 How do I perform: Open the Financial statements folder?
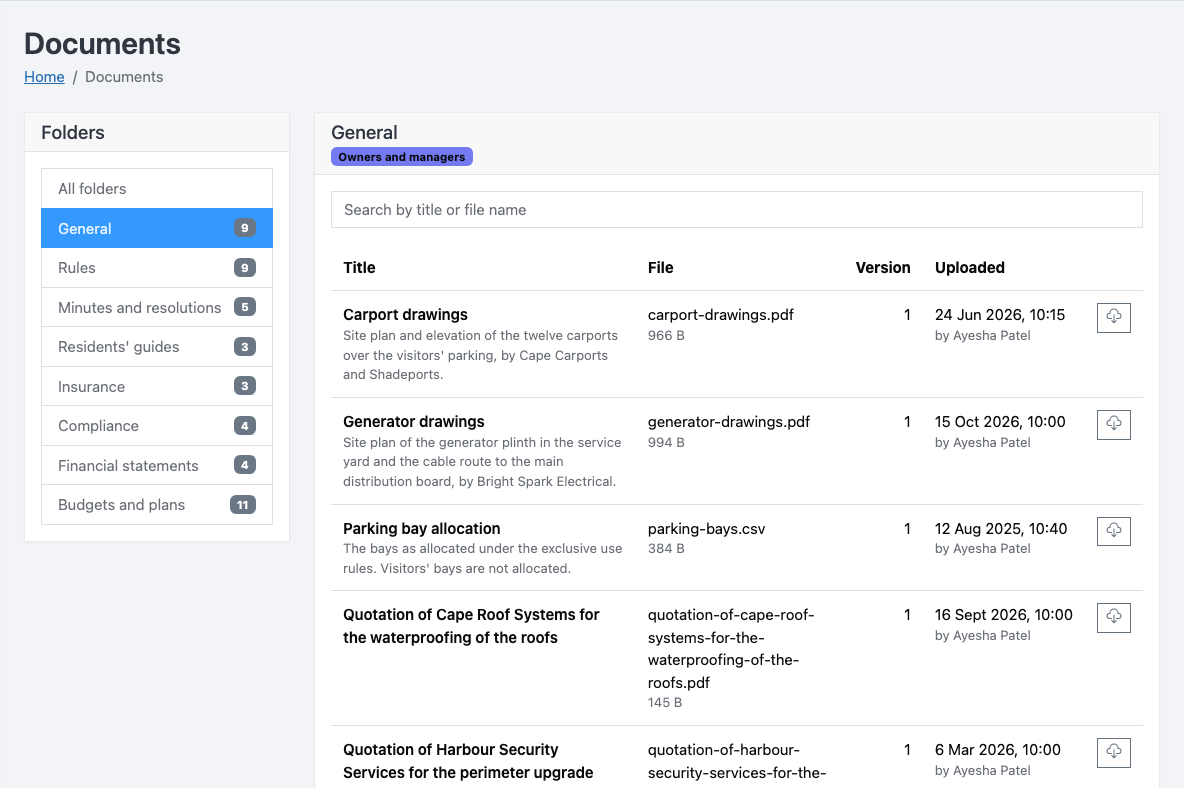click(157, 466)
